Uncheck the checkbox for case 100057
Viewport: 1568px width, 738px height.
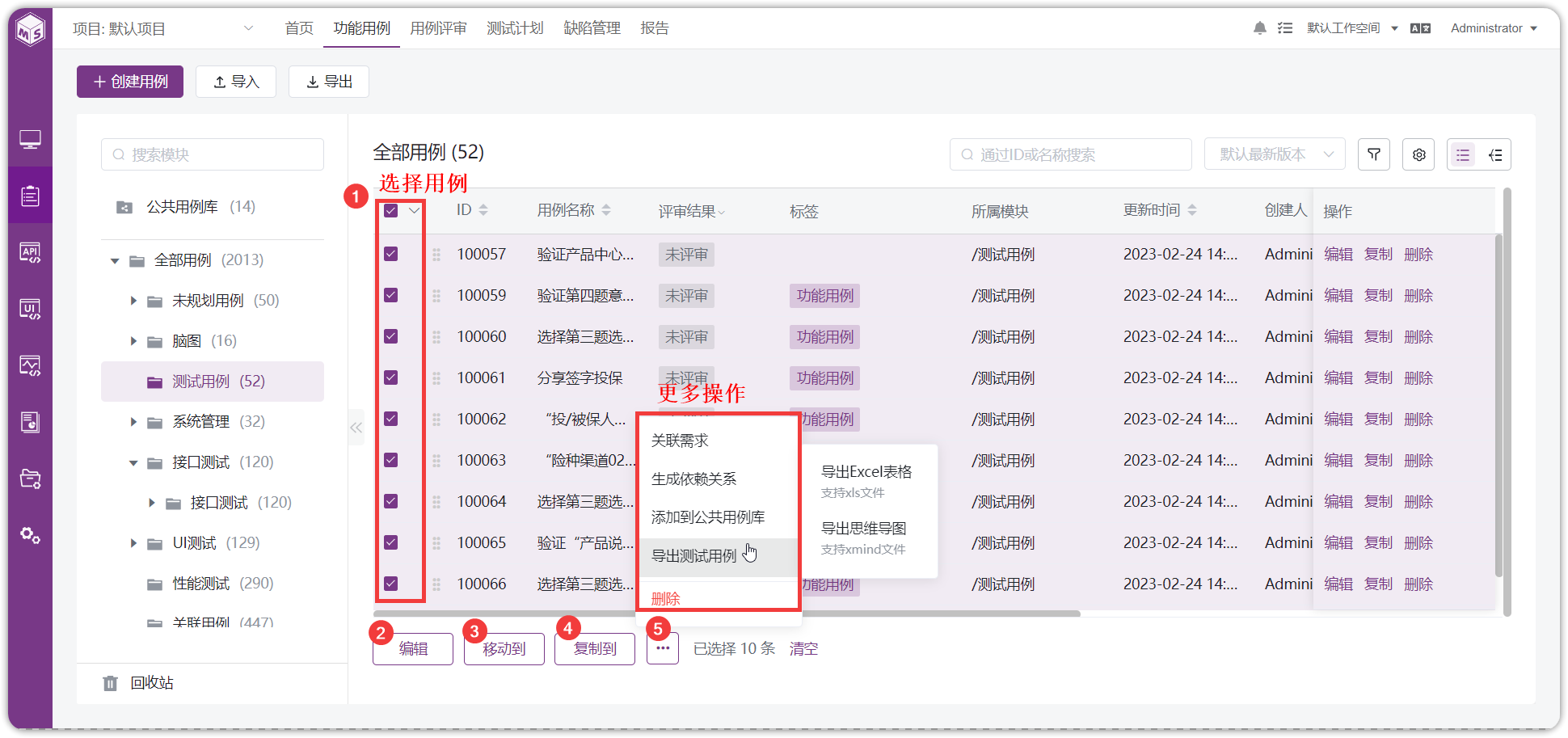pyautogui.click(x=391, y=254)
